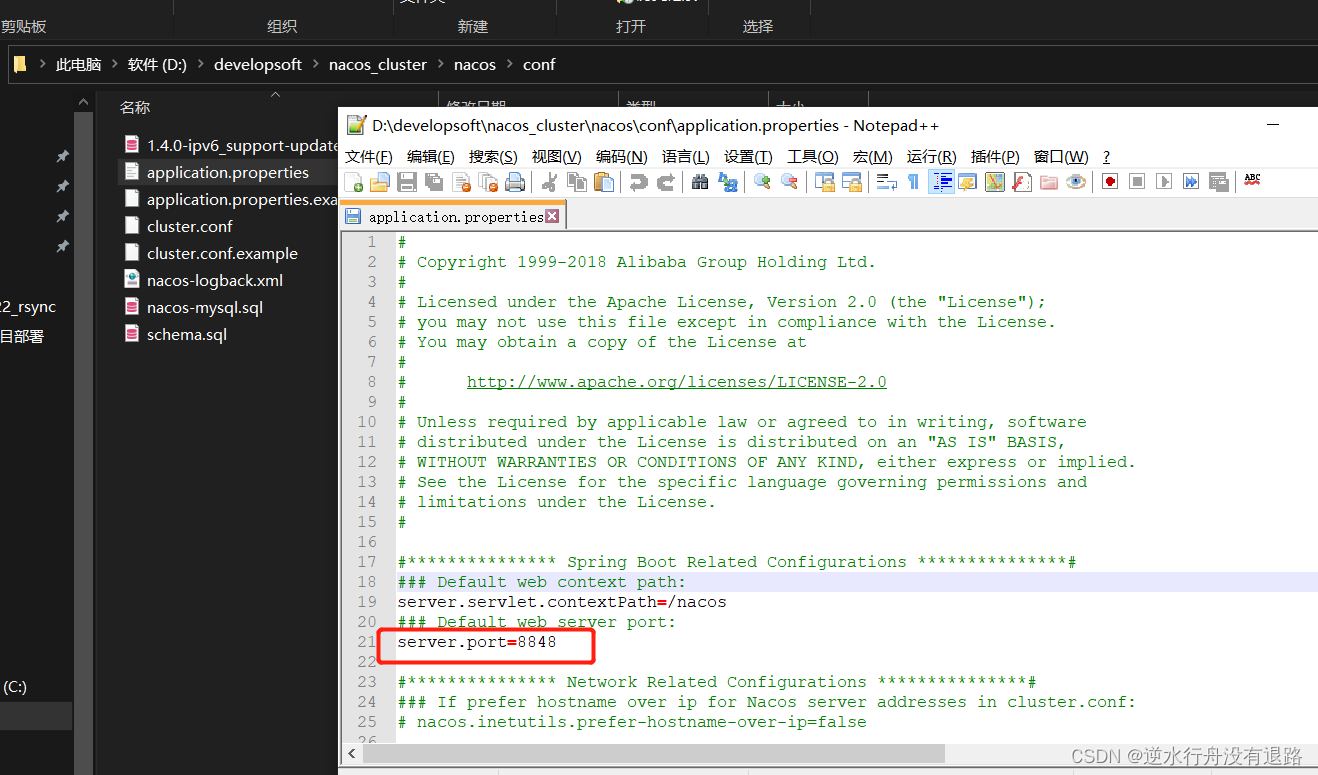This screenshot has height=775, width=1318.
Task: Open the 文件(F) menu
Action: click(x=369, y=157)
